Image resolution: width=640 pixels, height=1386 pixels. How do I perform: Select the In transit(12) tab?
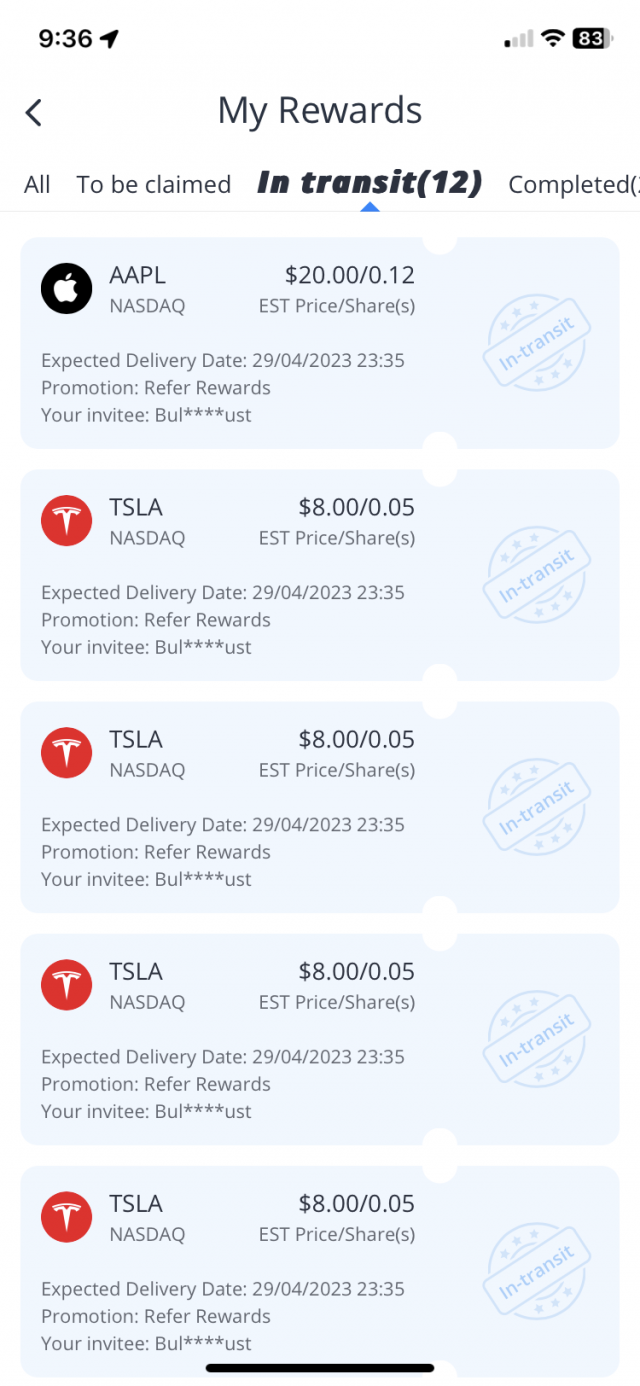click(x=370, y=183)
